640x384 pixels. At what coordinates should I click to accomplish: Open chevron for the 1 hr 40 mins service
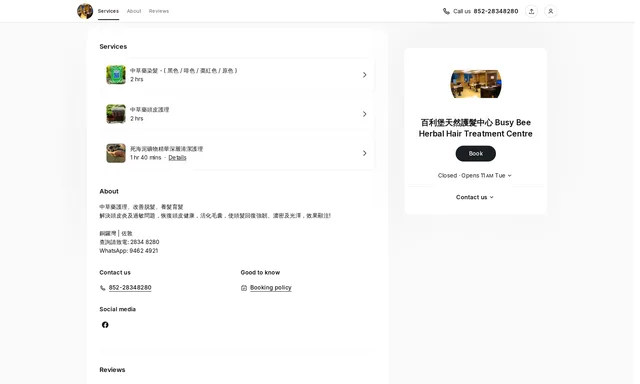click(364, 153)
